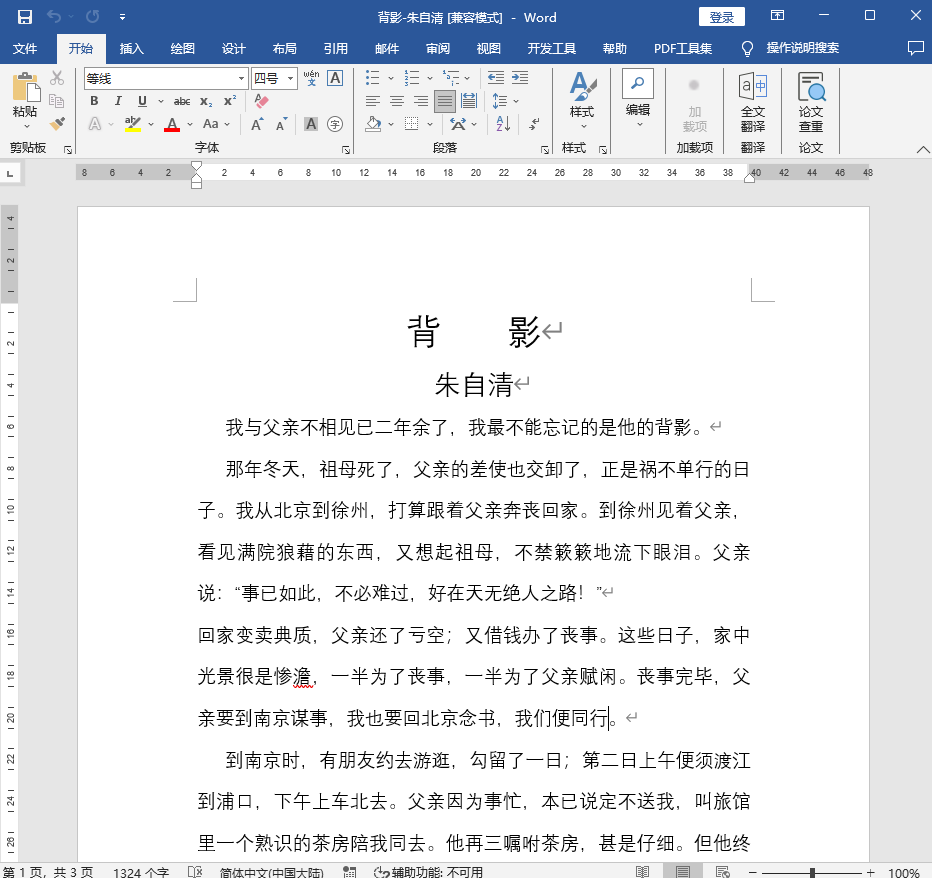Image resolution: width=932 pixels, height=878 pixels.
Task: Switch to the 设计 Design tab
Action: [234, 49]
